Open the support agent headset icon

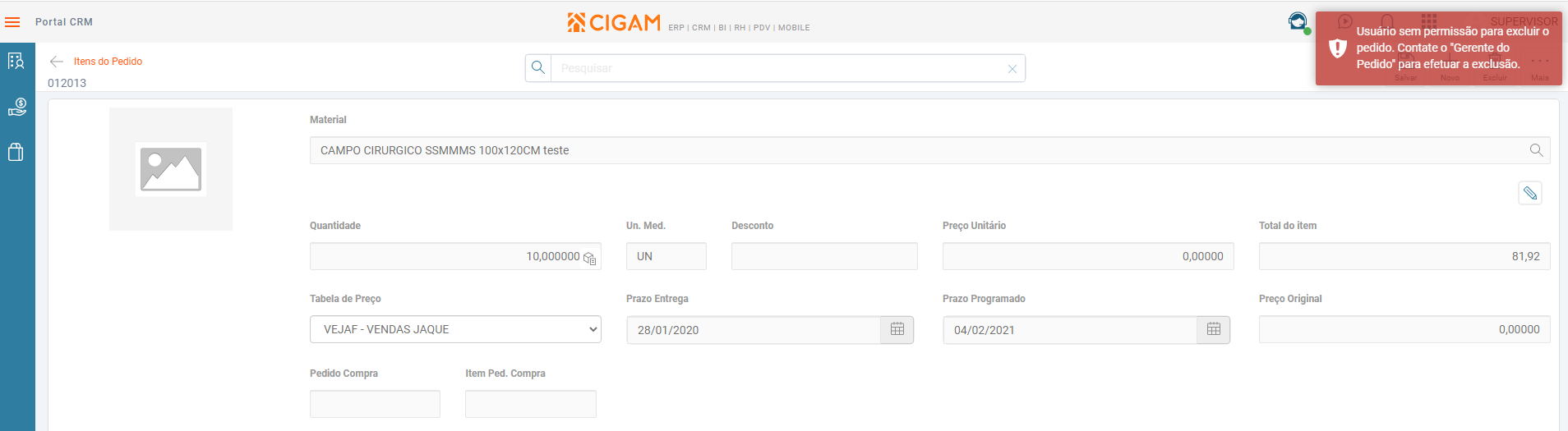(1298, 22)
